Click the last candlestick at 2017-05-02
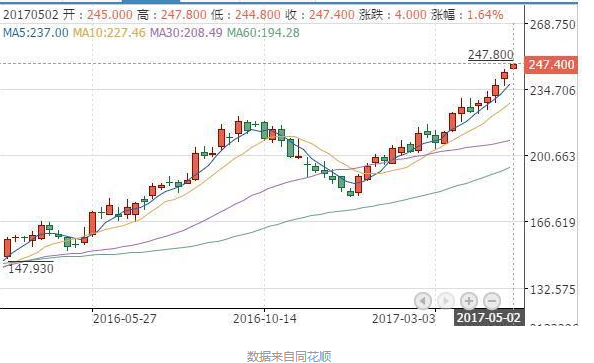 (x=514, y=66)
